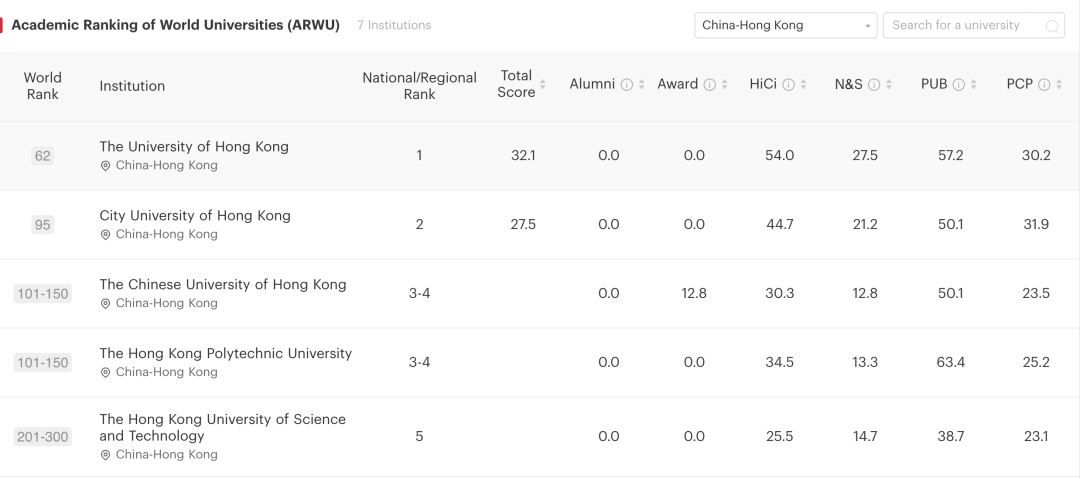The image size is (1080, 479).
Task: Click location pin under Science and Technology
Action: click(x=105, y=456)
